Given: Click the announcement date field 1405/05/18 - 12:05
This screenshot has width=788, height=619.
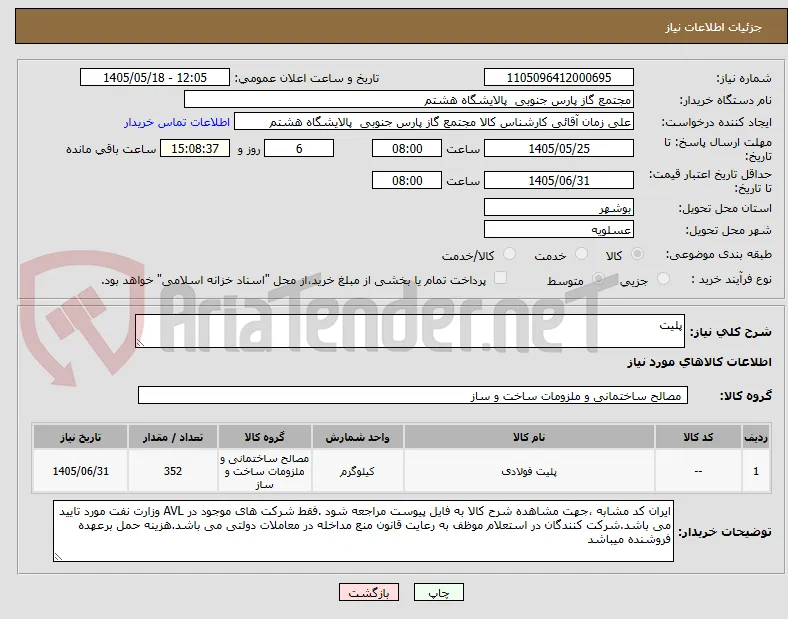Looking at the screenshot, I should tap(155, 77).
